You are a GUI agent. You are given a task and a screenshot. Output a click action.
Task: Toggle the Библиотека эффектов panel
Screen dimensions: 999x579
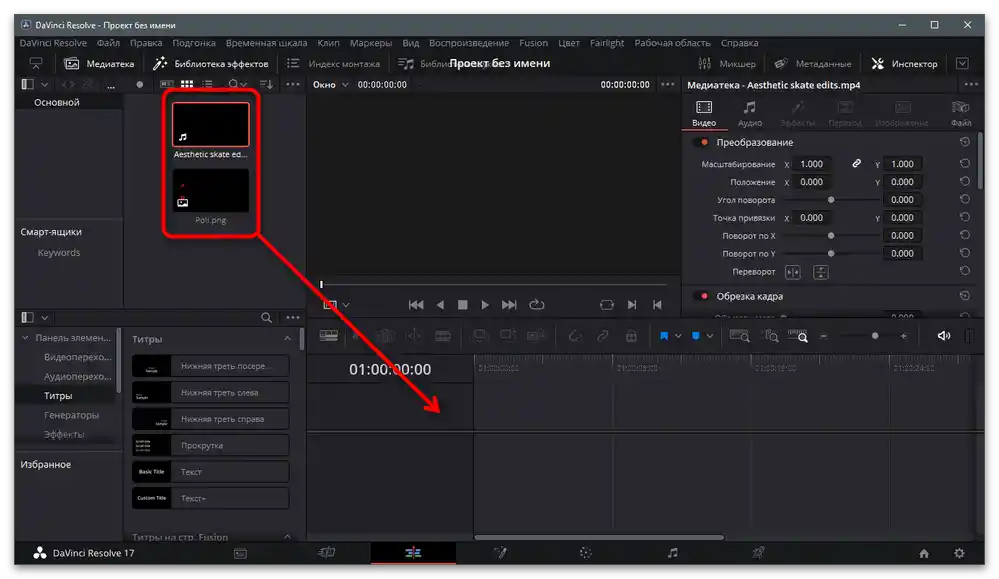click(x=211, y=64)
